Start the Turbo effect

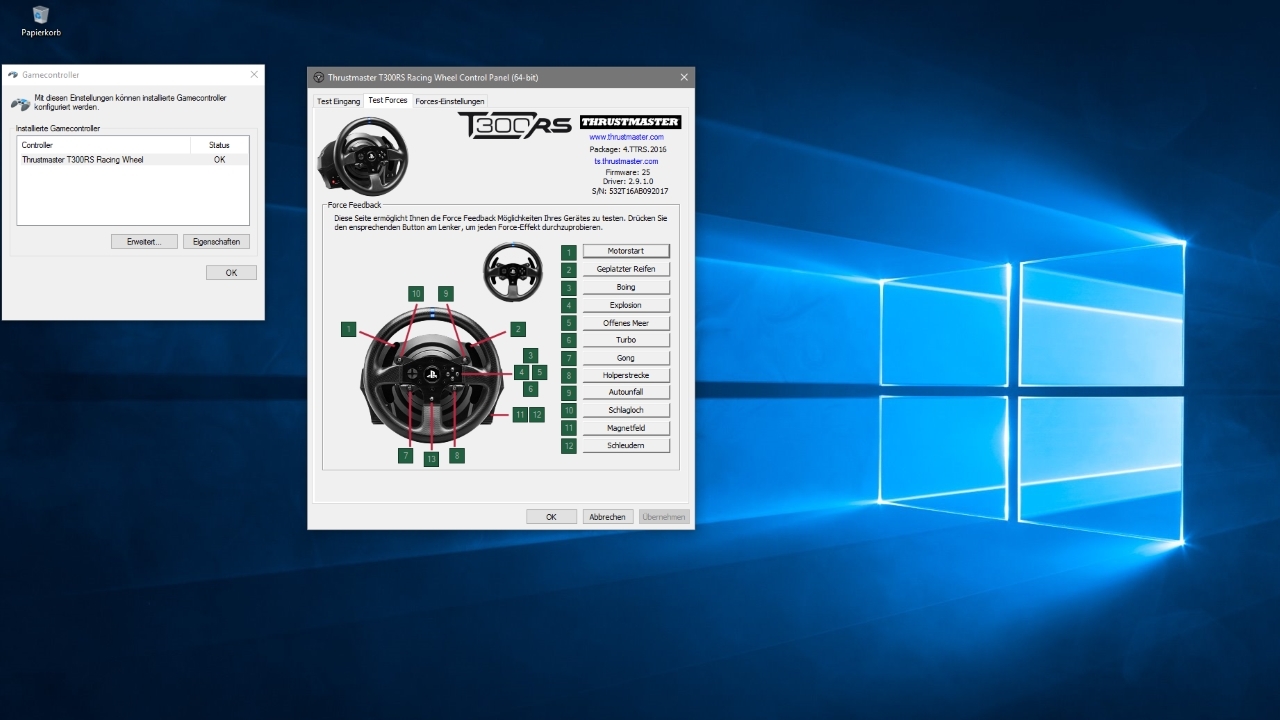(626, 340)
